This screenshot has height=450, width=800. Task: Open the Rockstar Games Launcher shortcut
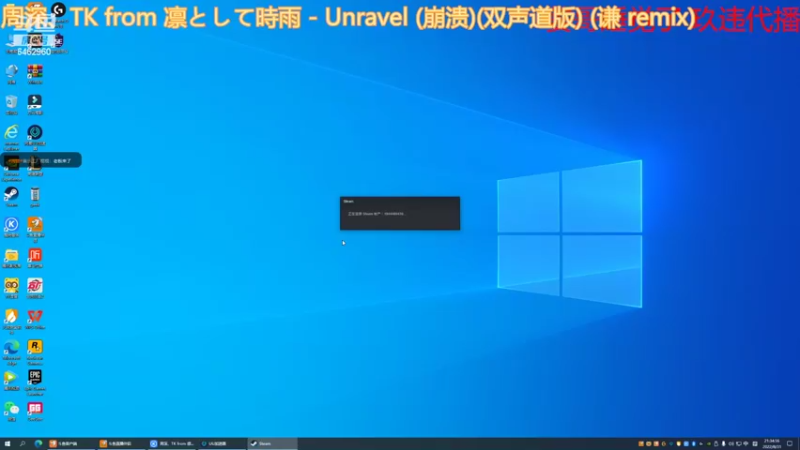[35, 352]
